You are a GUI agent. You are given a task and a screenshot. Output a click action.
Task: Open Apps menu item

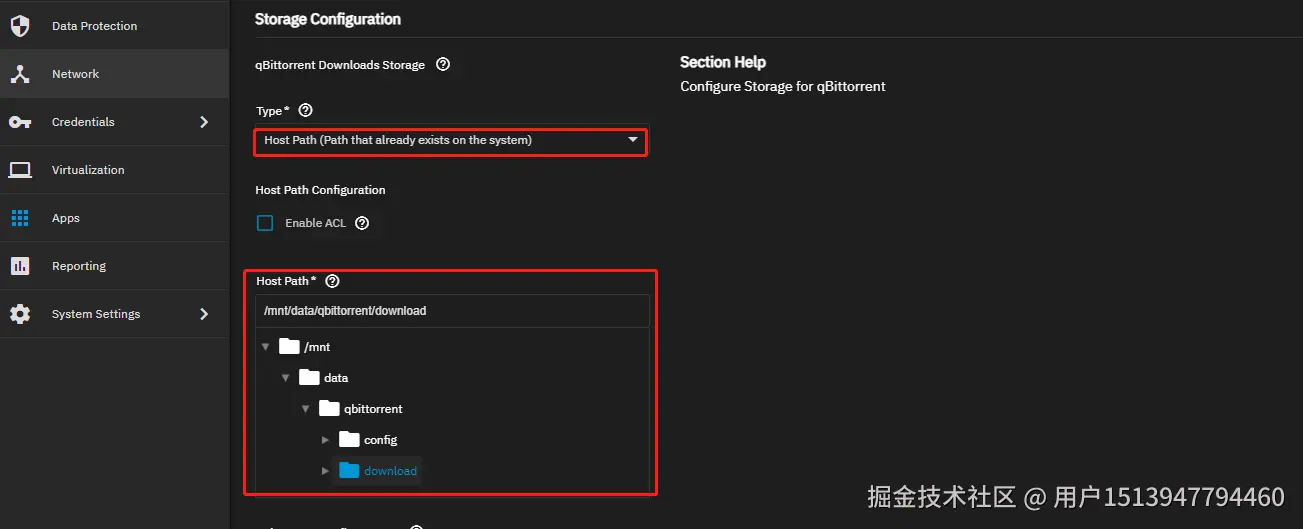(114, 218)
